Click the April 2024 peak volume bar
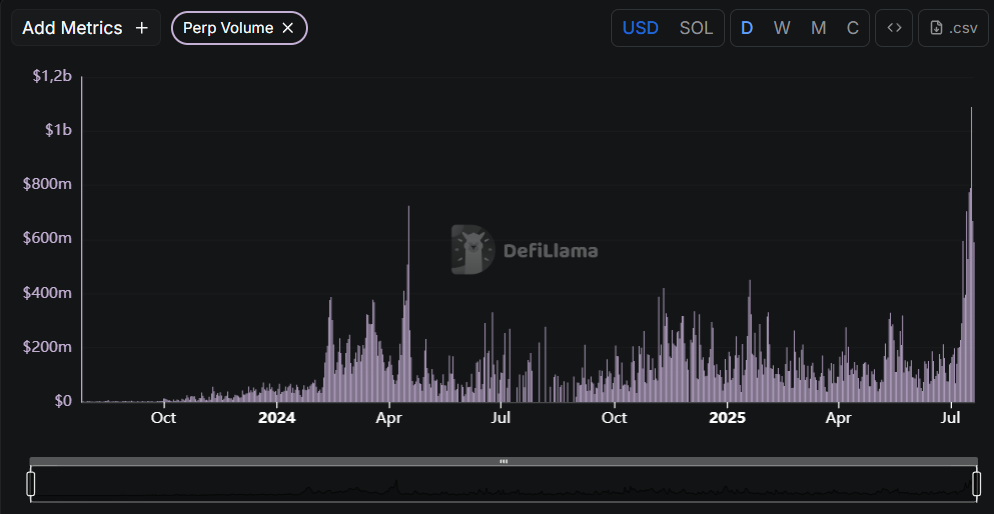994x514 pixels. [x=409, y=304]
